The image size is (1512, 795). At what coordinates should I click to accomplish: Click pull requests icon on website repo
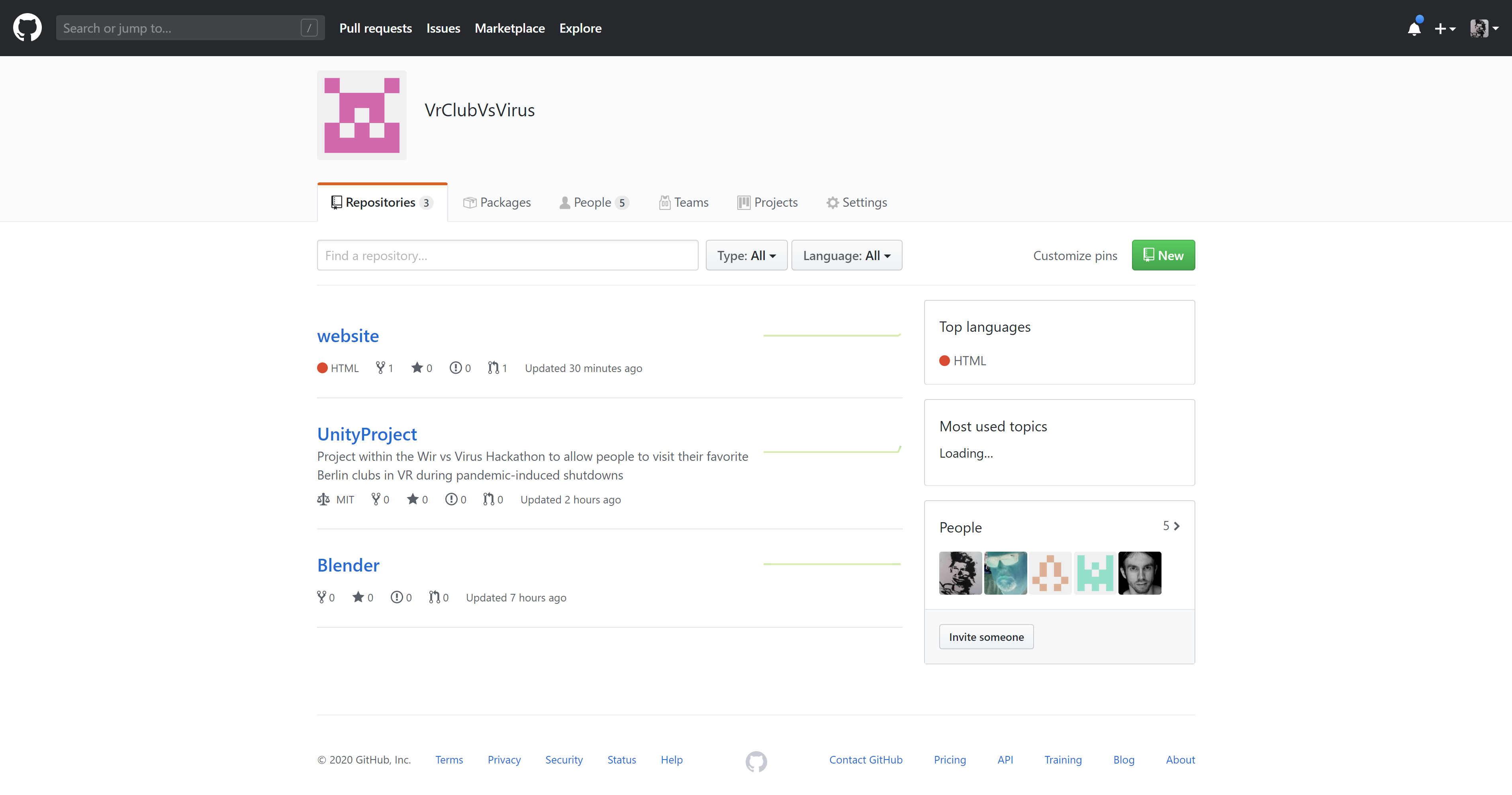tap(493, 368)
